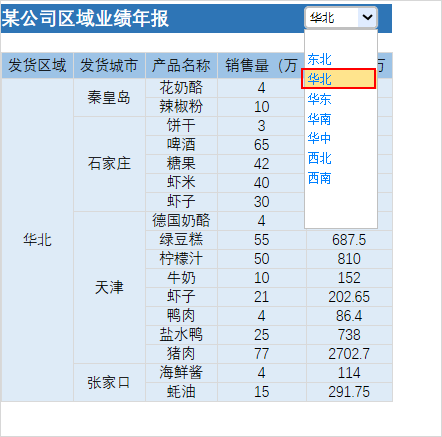The image size is (442, 437).
Task: Click the 发货城市 column header
Action: [109, 65]
